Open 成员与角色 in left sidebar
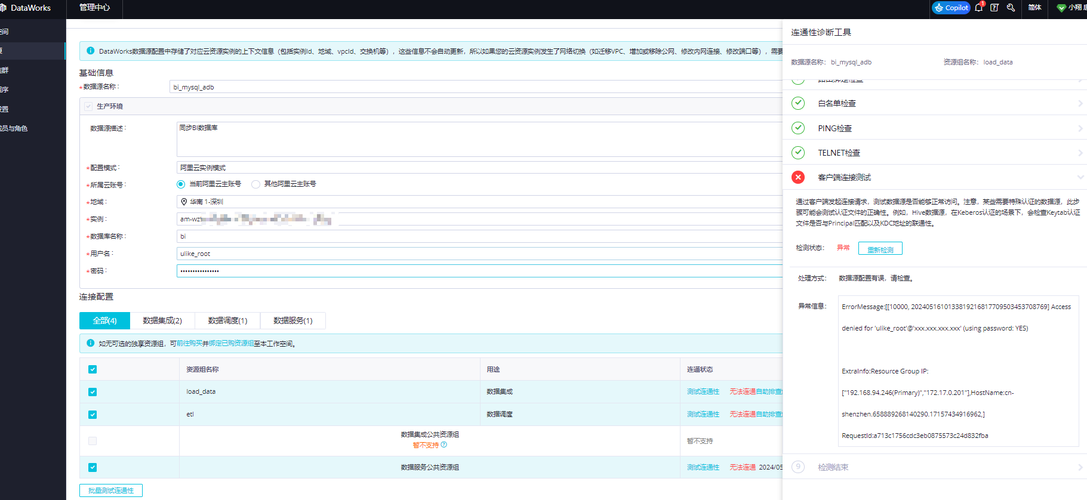The image size is (1087, 500). point(14,128)
